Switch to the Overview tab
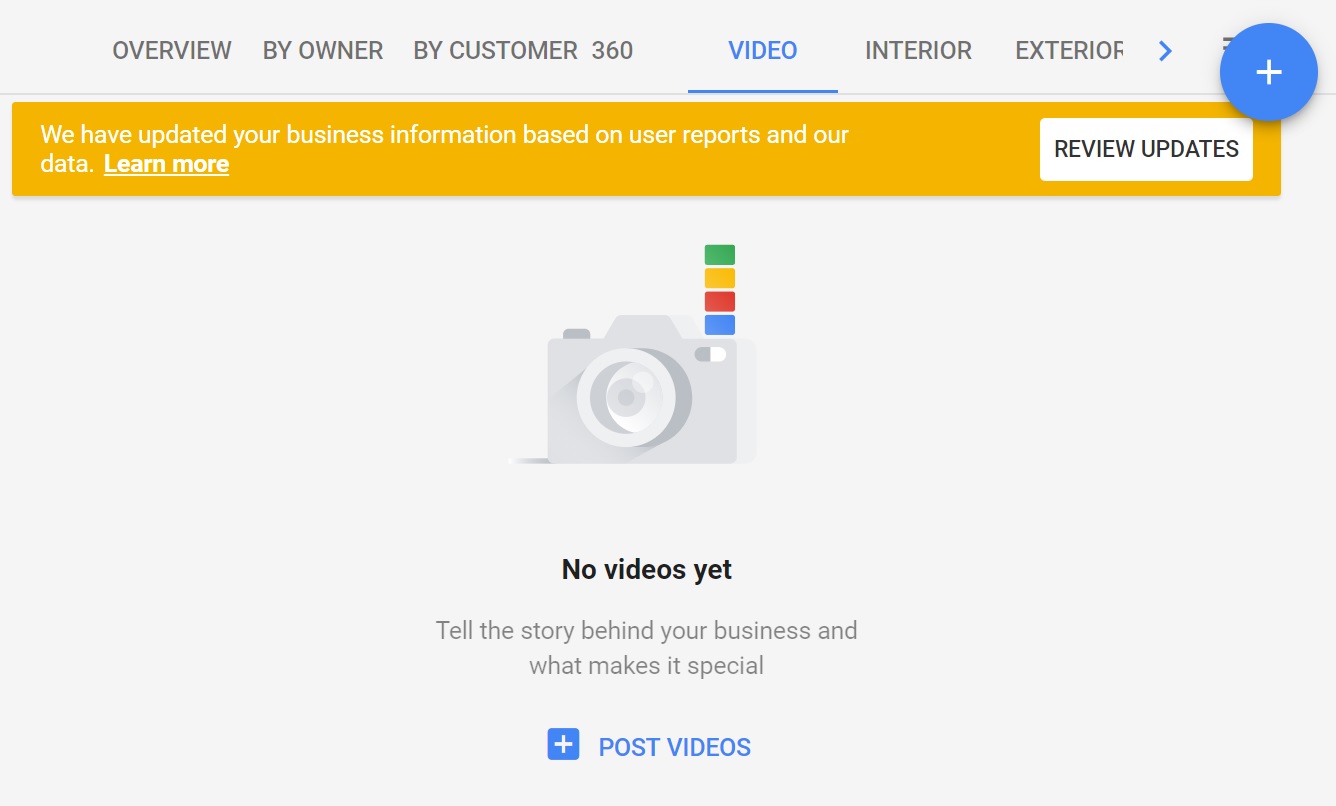Screen dimensions: 1336x806 click(x=172, y=50)
